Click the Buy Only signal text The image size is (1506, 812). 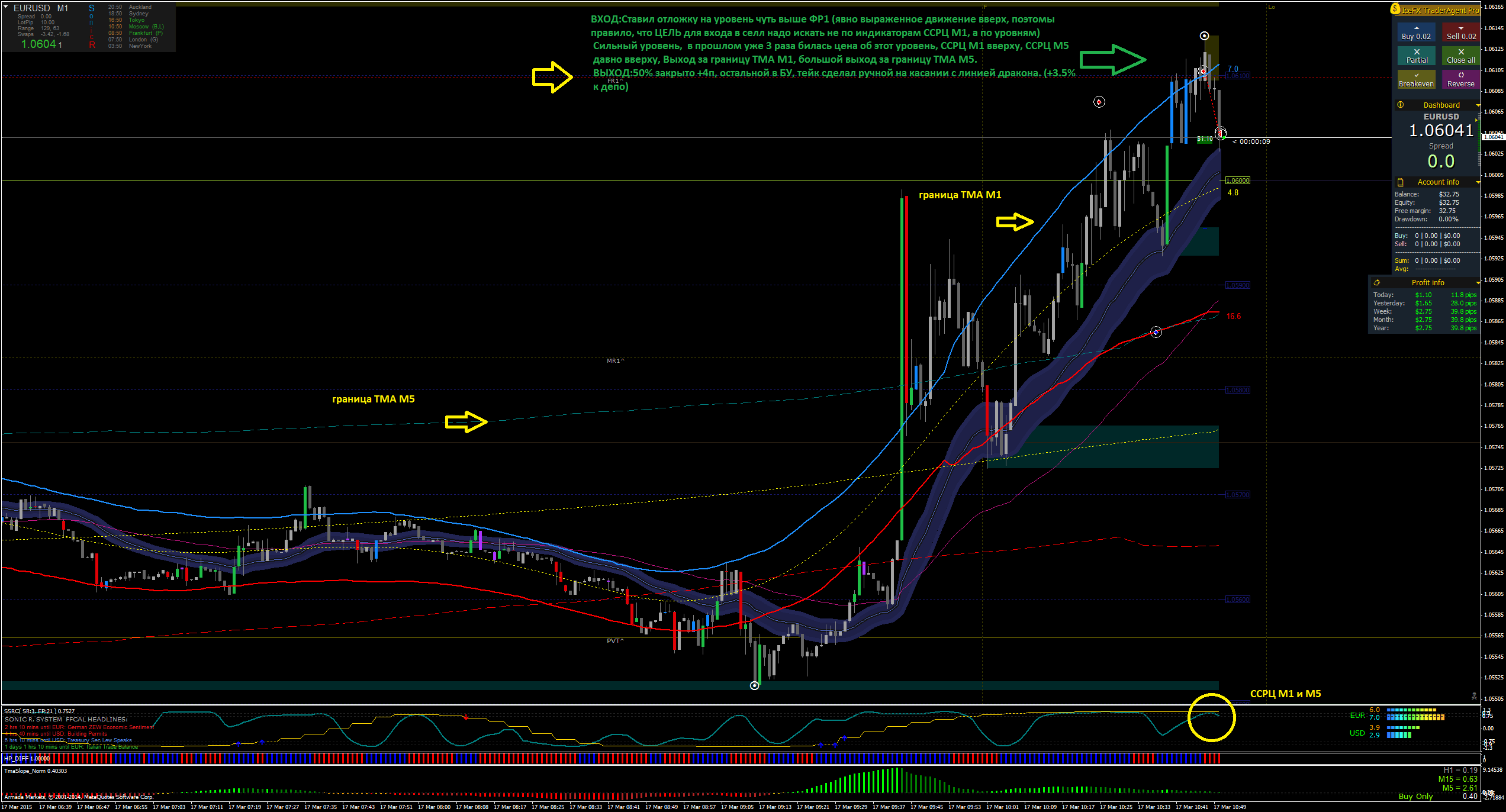pos(1415,796)
